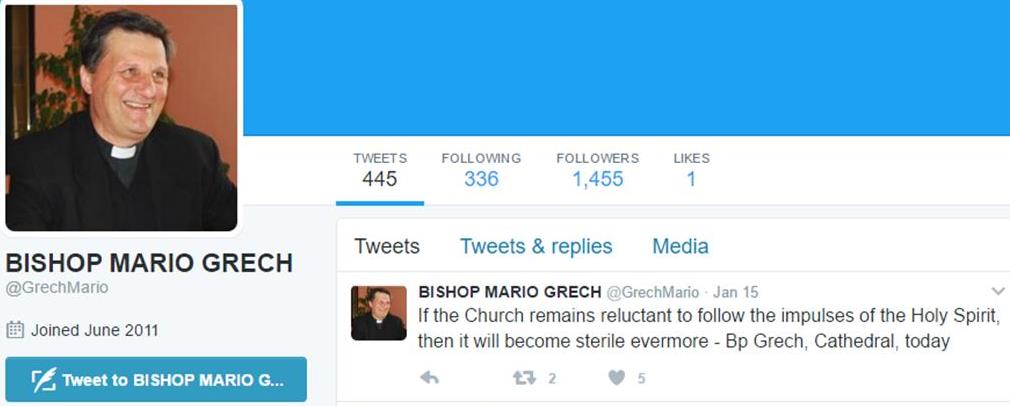Show the Likes count page
Image resolution: width=1010 pixels, height=406 pixels.
tap(691, 170)
